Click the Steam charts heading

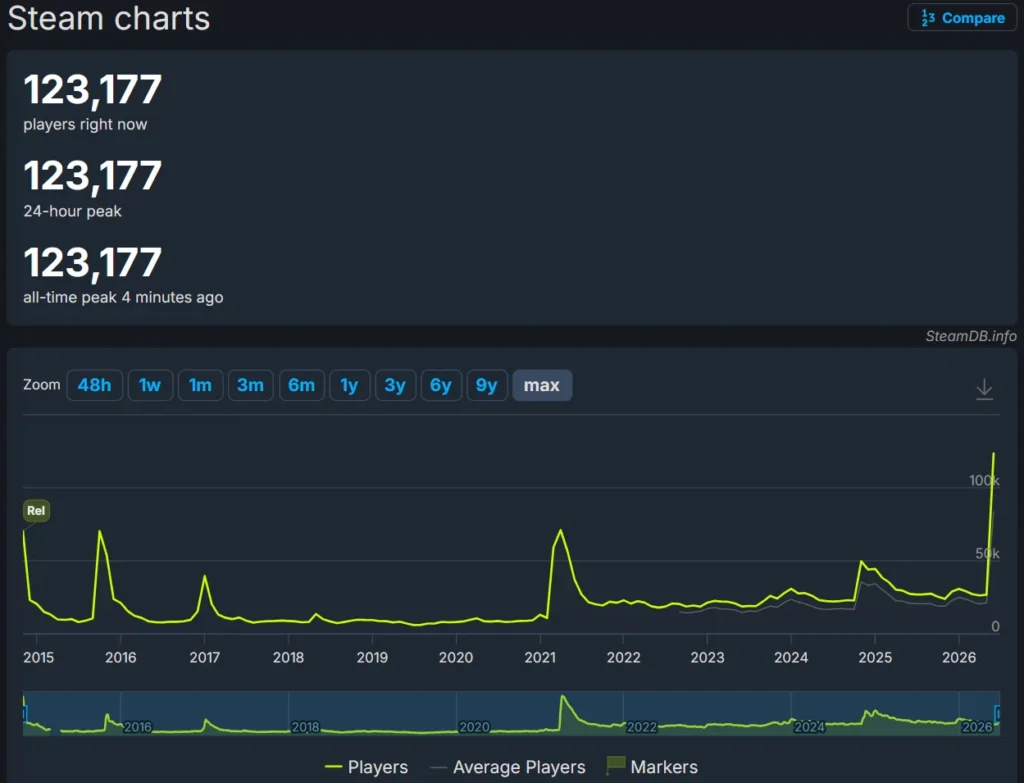click(108, 18)
